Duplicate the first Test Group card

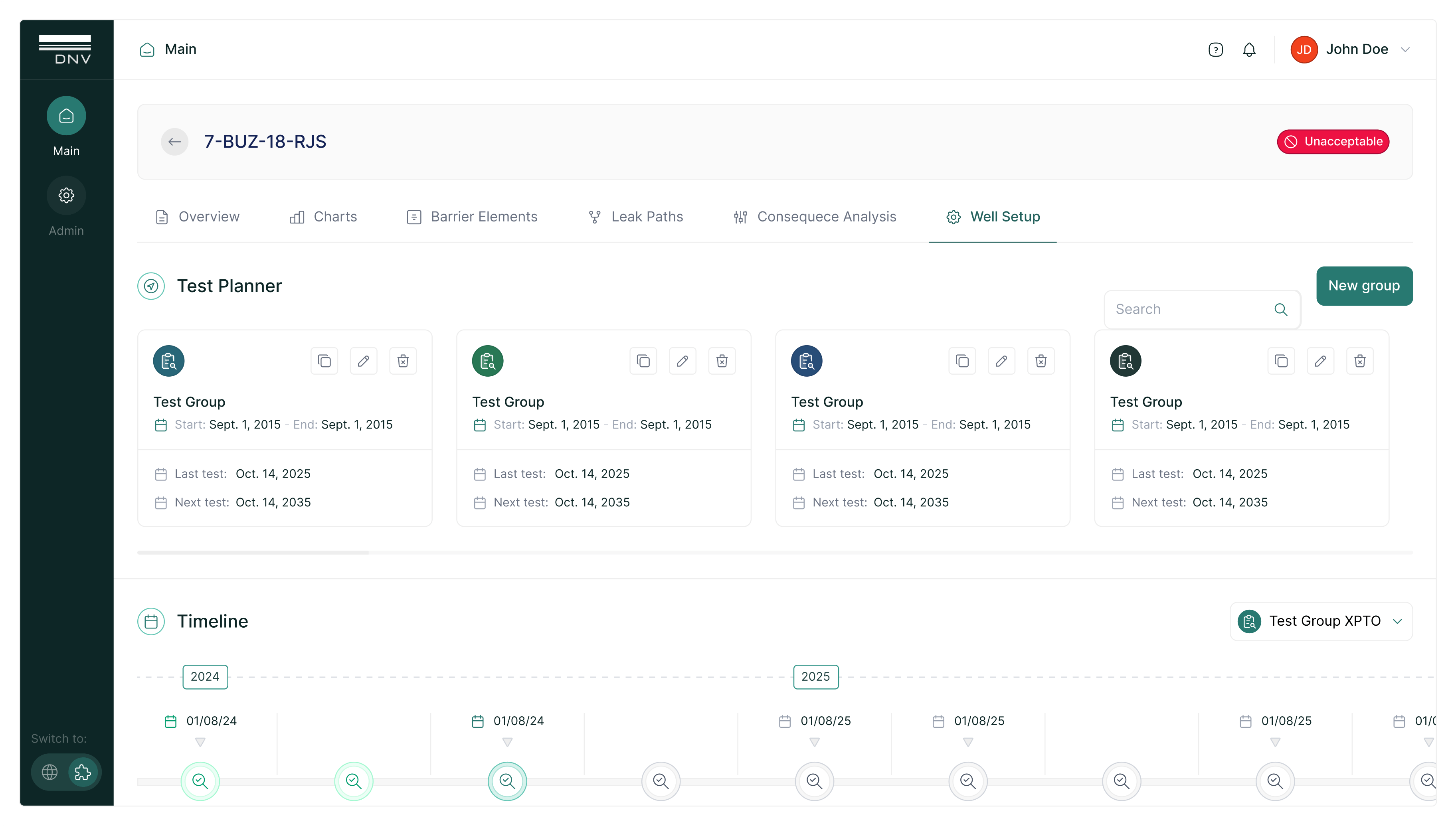324,361
